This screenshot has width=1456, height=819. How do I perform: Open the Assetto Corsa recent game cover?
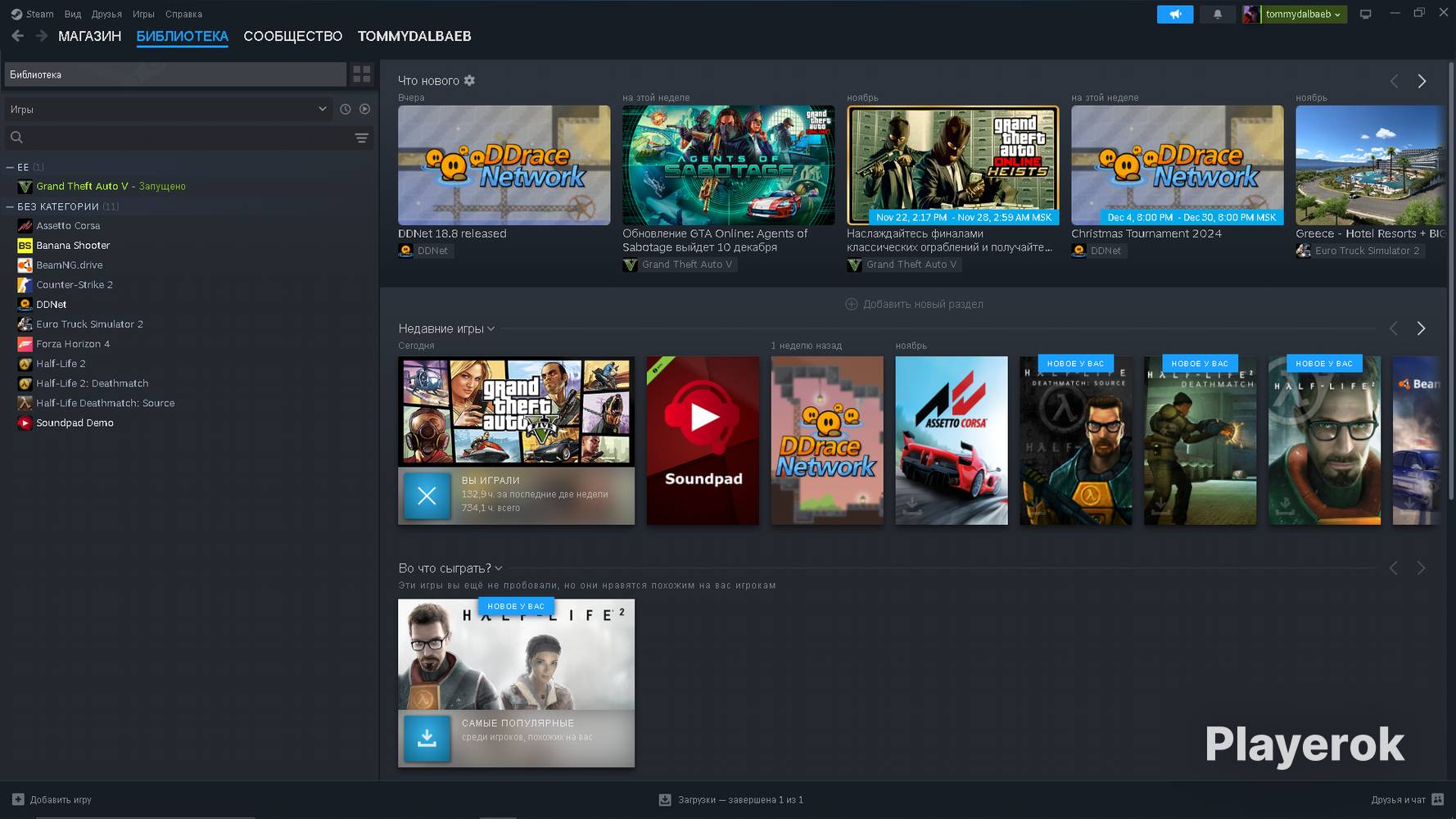pyautogui.click(x=952, y=441)
